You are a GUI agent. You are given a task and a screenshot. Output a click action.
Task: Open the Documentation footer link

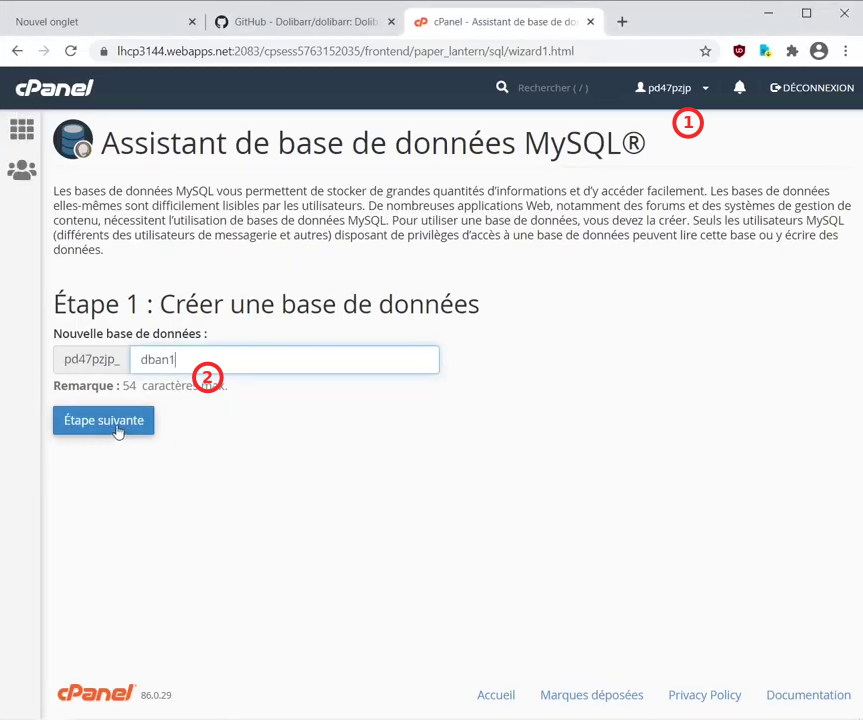pos(808,695)
